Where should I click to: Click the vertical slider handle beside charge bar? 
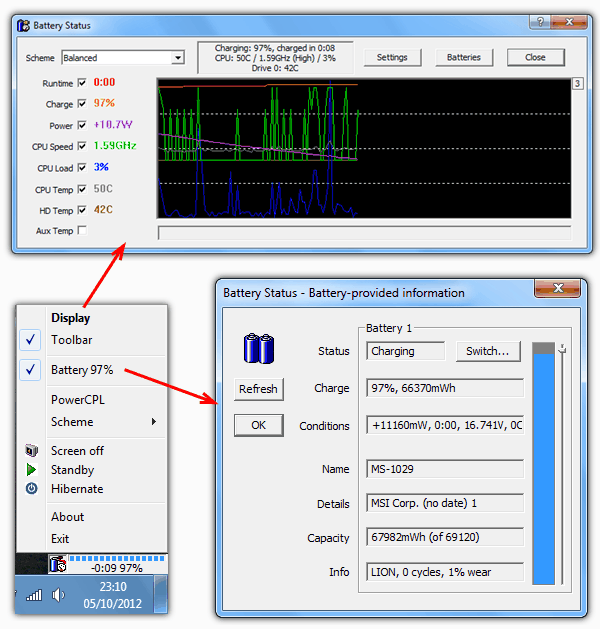[x=563, y=349]
